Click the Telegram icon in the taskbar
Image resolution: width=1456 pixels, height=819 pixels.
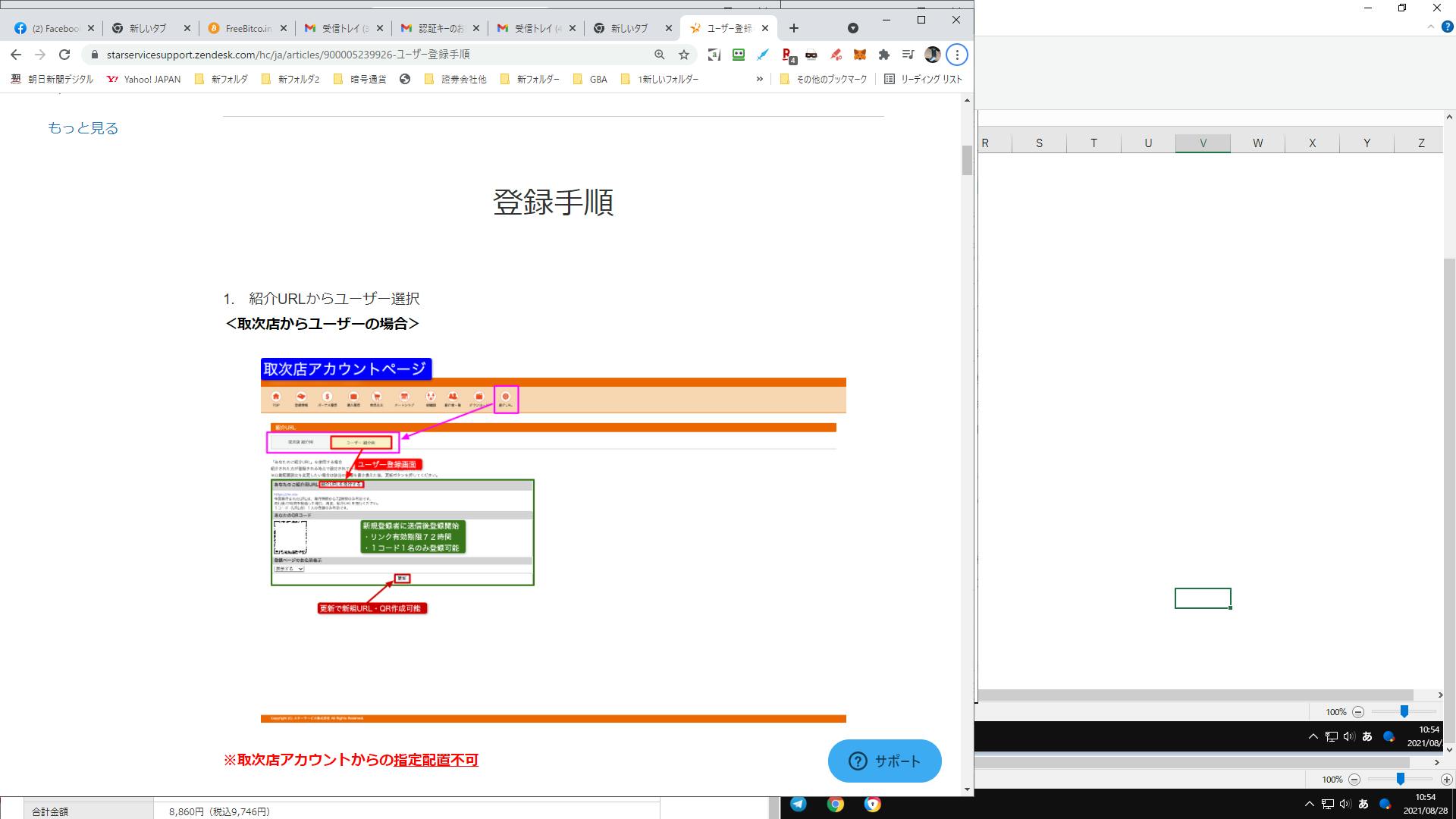point(799,805)
